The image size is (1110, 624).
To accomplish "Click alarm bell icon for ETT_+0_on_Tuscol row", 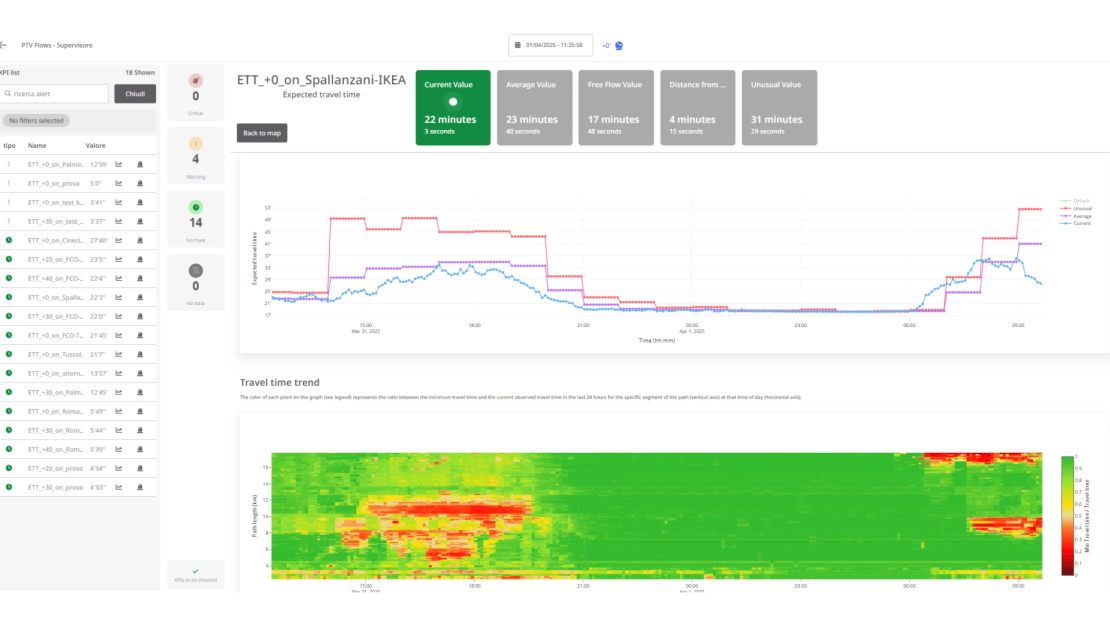I will tap(140, 354).
